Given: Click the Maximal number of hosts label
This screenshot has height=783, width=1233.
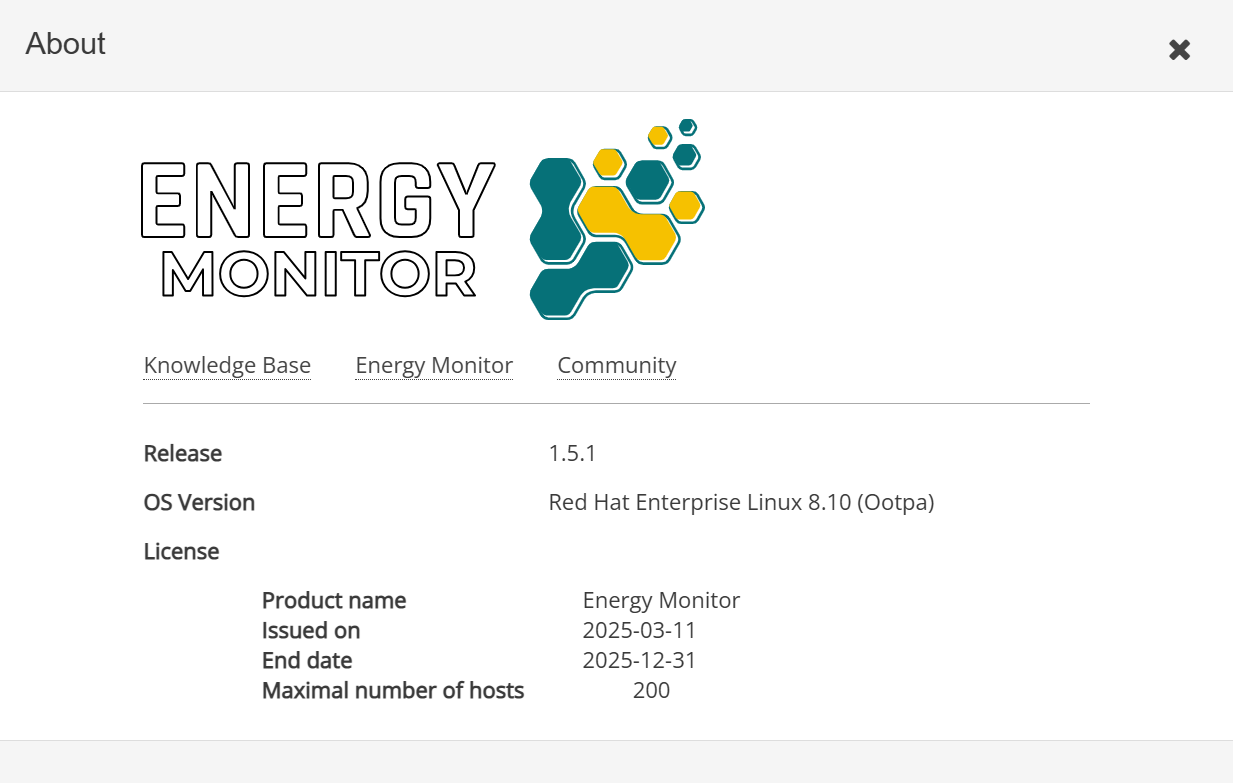Looking at the screenshot, I should tap(393, 691).
